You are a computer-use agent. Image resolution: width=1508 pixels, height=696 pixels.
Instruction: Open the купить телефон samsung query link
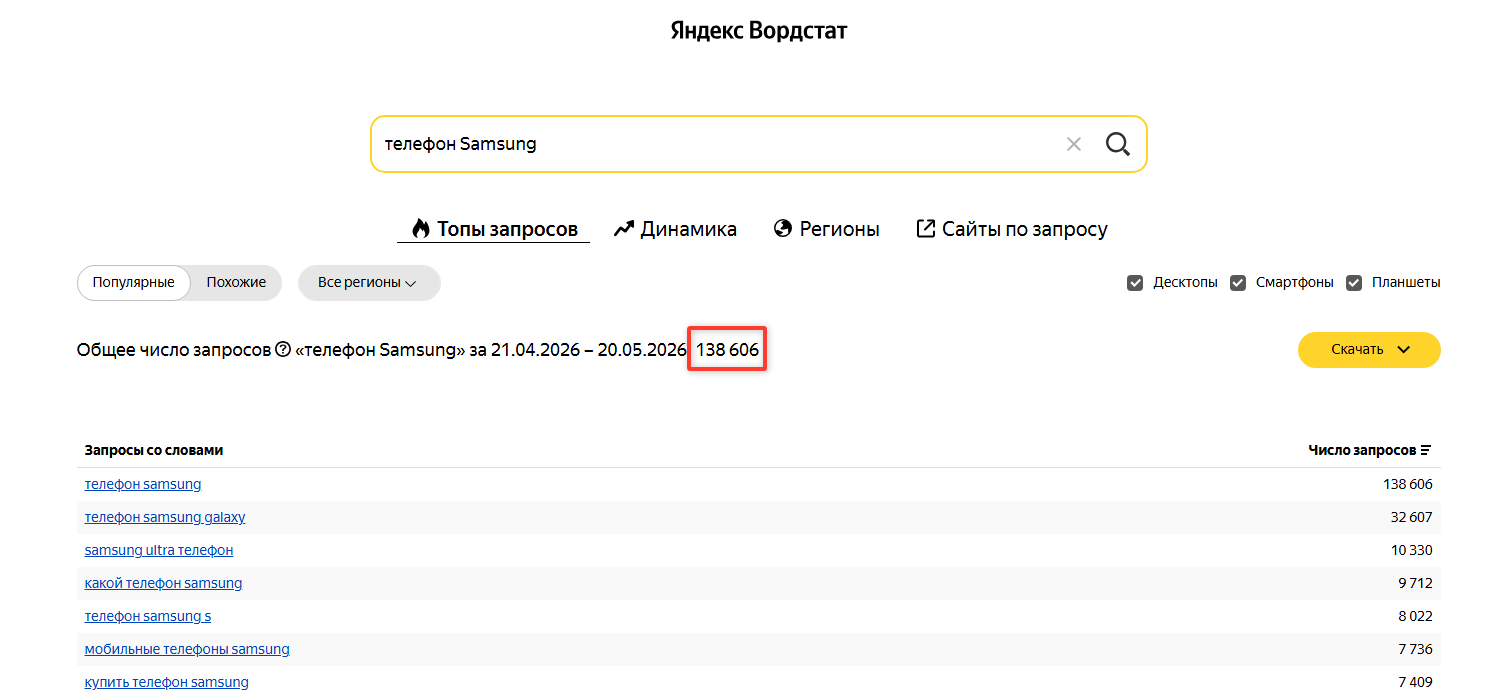pos(167,682)
